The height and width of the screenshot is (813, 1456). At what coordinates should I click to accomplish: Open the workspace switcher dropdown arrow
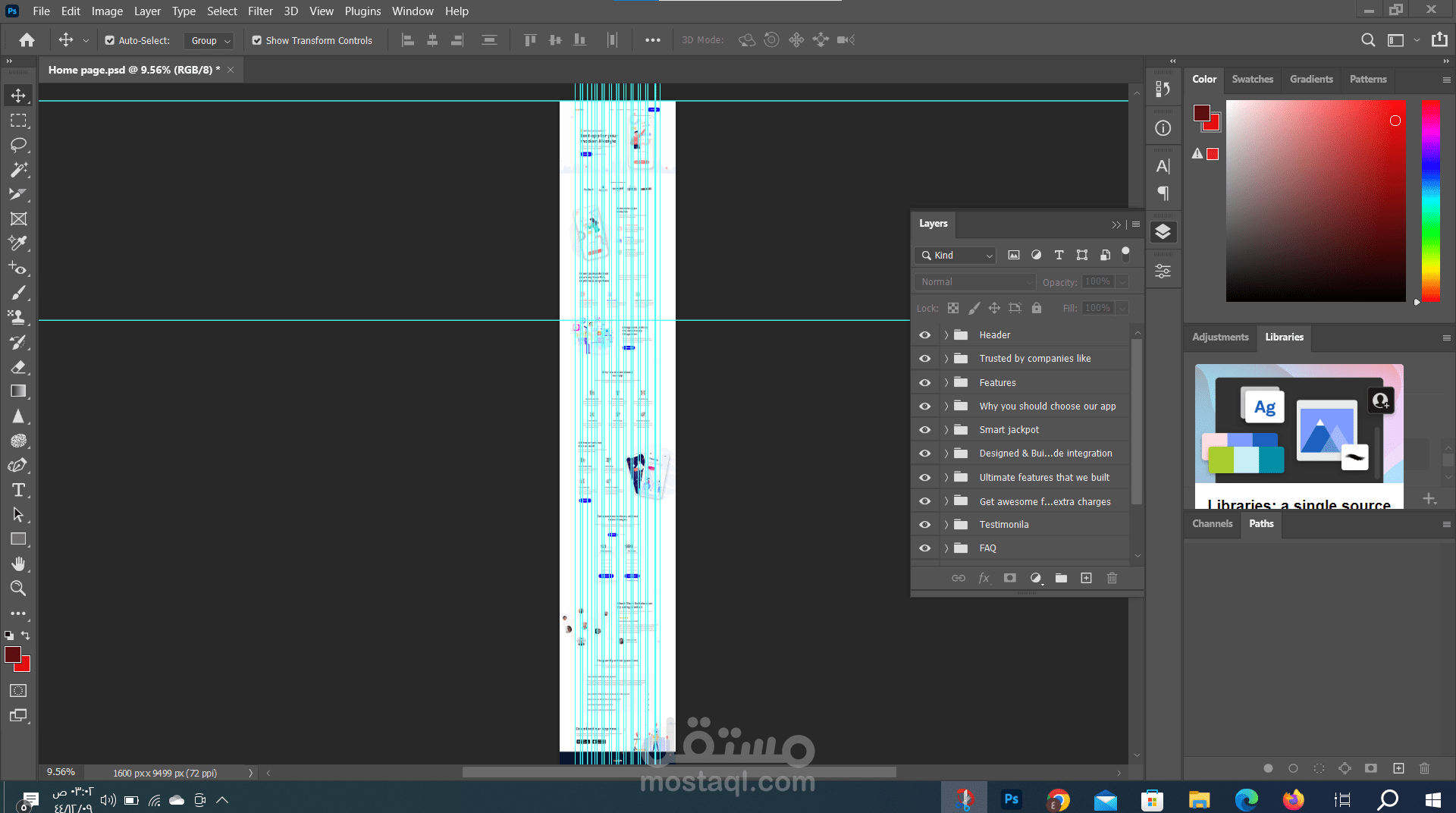(1417, 40)
